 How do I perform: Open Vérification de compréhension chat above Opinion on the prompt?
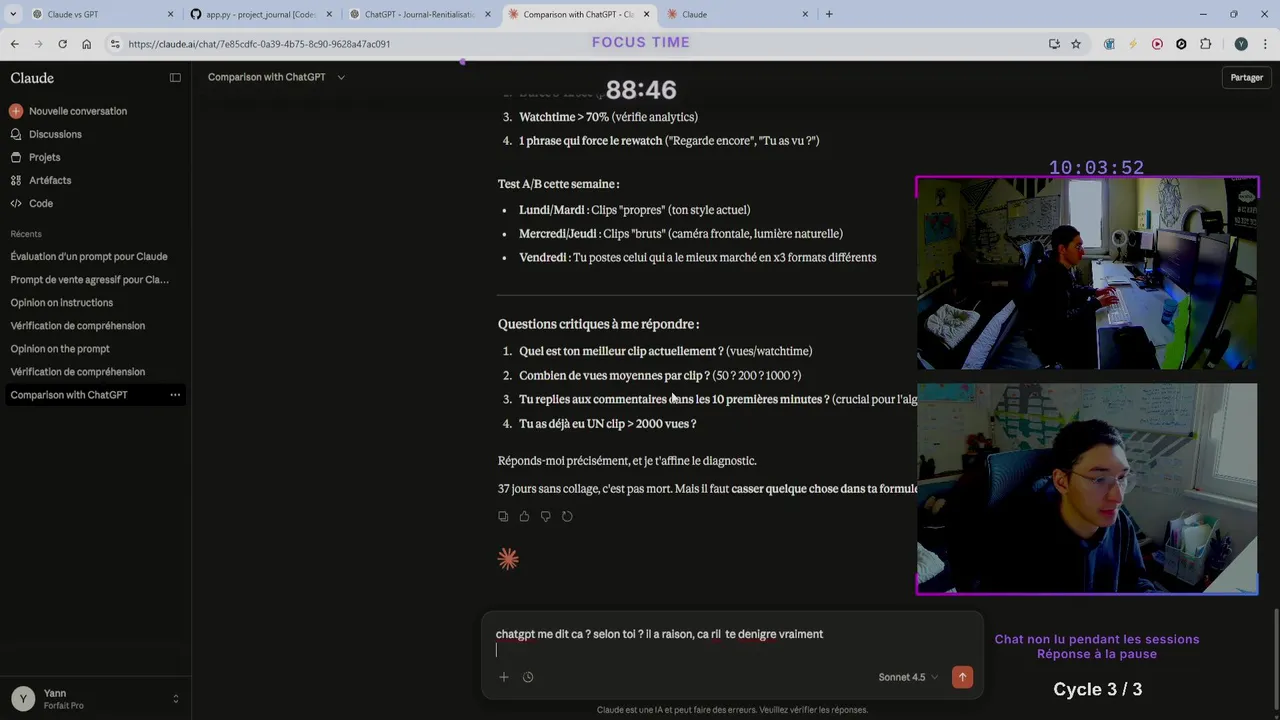point(78,326)
